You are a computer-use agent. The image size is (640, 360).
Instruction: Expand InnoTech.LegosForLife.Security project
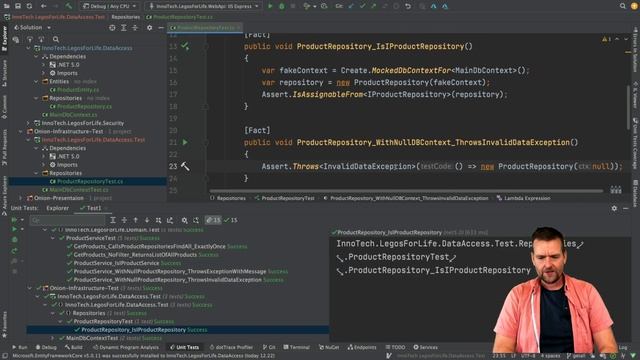(x=28, y=123)
